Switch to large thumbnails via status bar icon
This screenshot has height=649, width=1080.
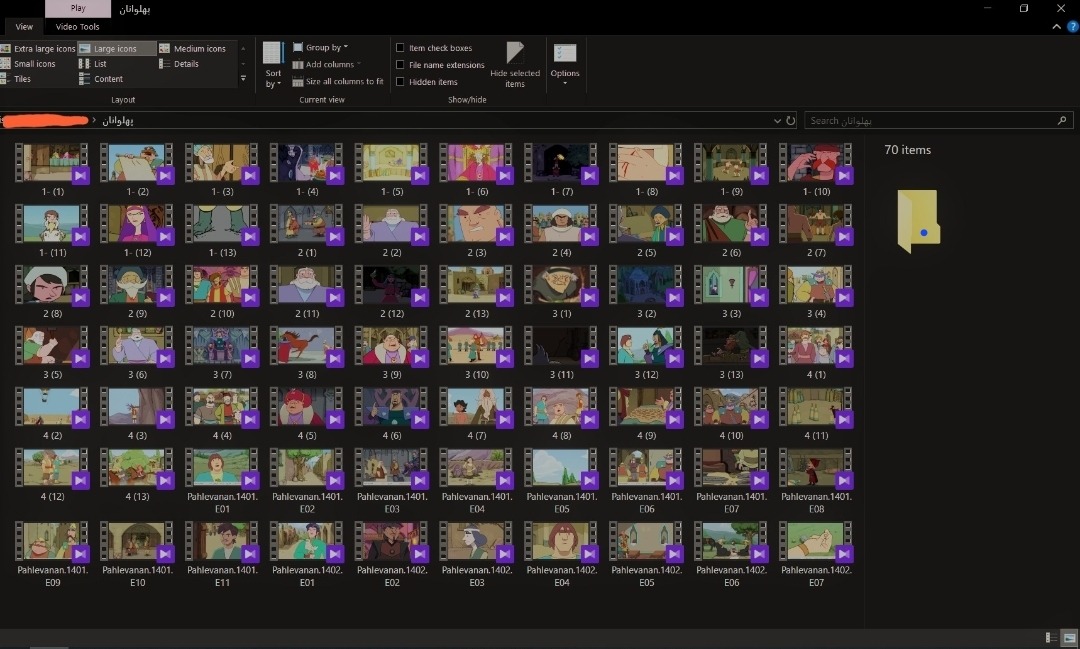click(1069, 638)
